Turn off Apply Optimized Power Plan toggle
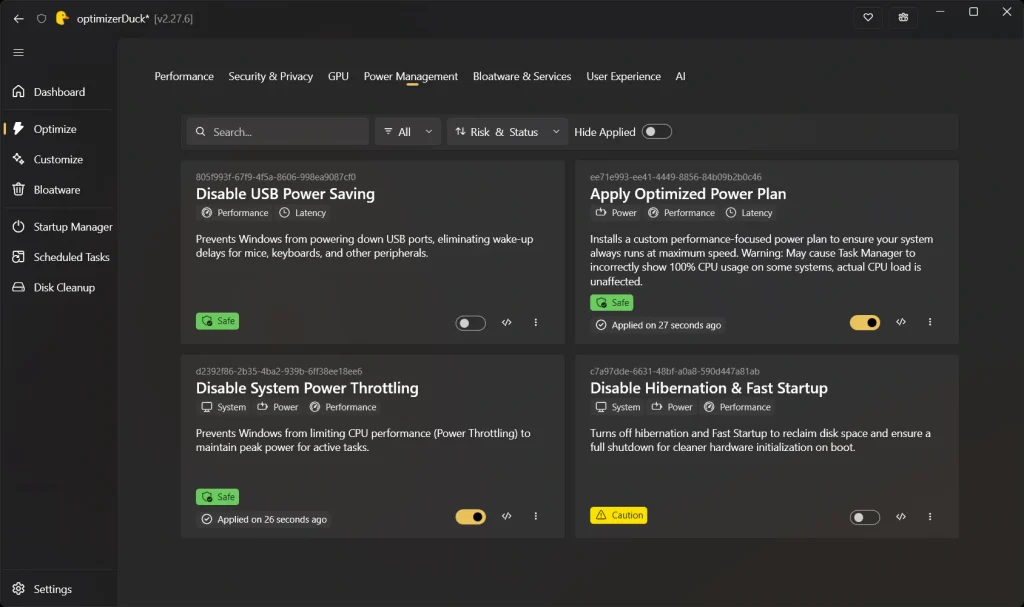The width and height of the screenshot is (1024, 607). tap(865, 322)
